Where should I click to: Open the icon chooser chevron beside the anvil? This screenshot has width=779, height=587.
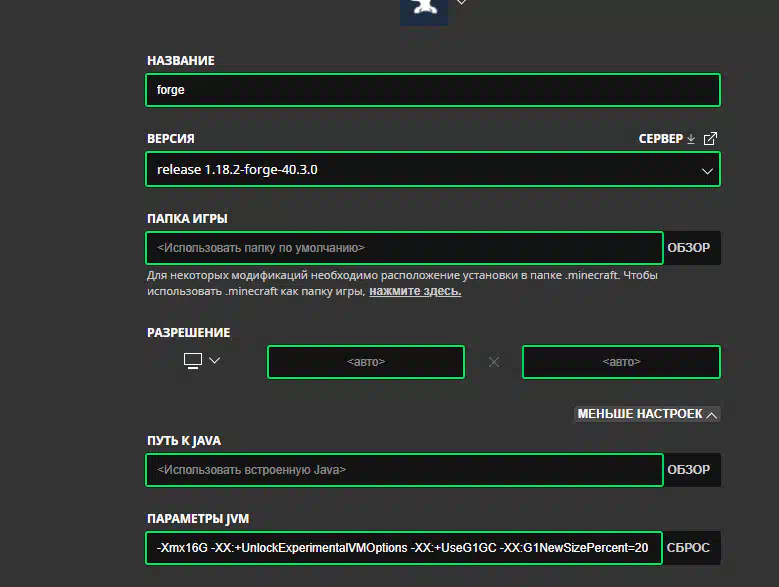[x=462, y=2]
